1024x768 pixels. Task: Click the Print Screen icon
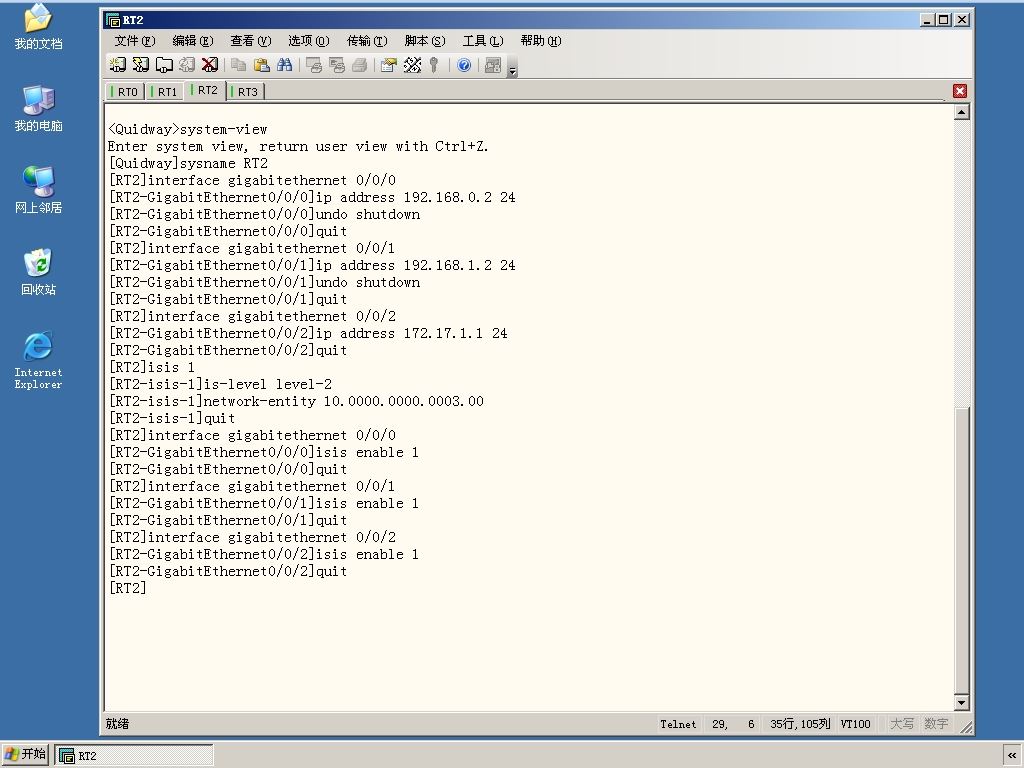pos(314,65)
